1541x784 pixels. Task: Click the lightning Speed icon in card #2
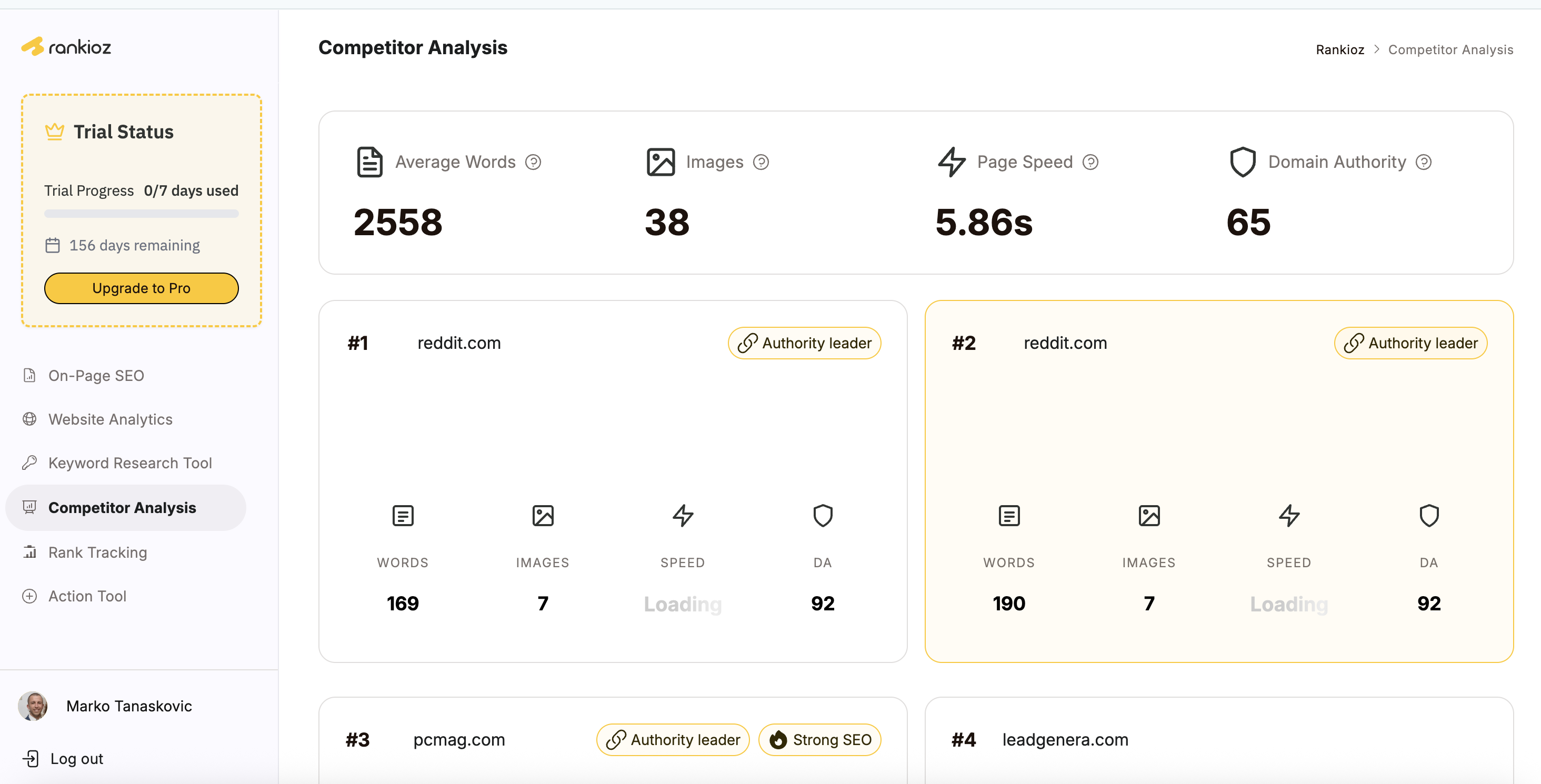pos(1289,516)
